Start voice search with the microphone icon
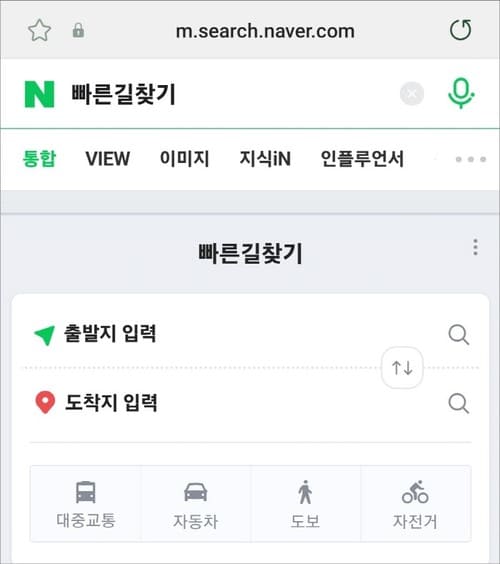This screenshot has height=564, width=500. [x=461, y=93]
